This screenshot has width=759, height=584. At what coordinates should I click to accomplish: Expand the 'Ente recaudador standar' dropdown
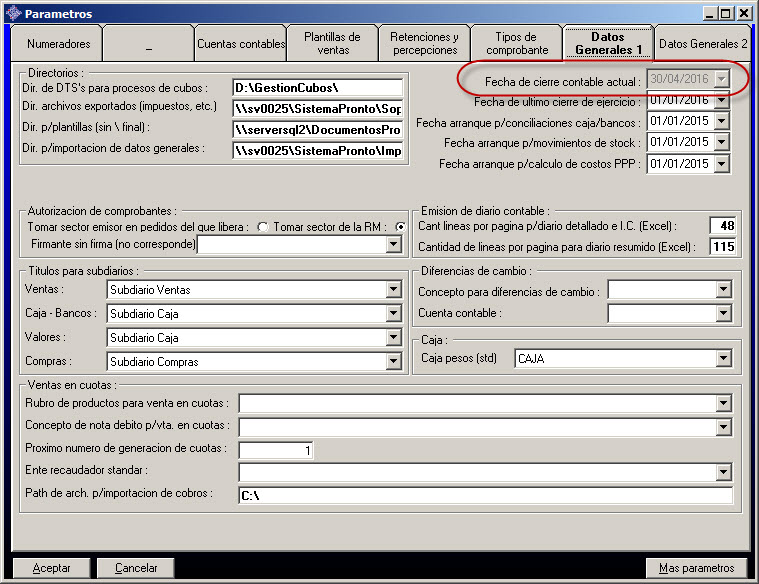pyautogui.click(x=724, y=472)
